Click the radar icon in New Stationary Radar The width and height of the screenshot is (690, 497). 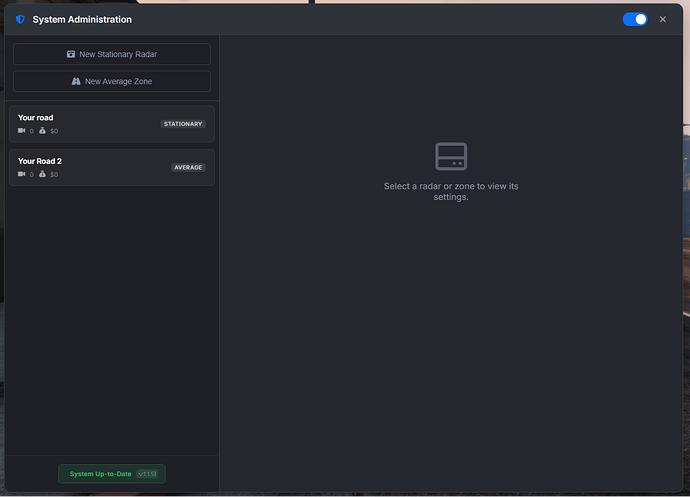[x=71, y=54]
